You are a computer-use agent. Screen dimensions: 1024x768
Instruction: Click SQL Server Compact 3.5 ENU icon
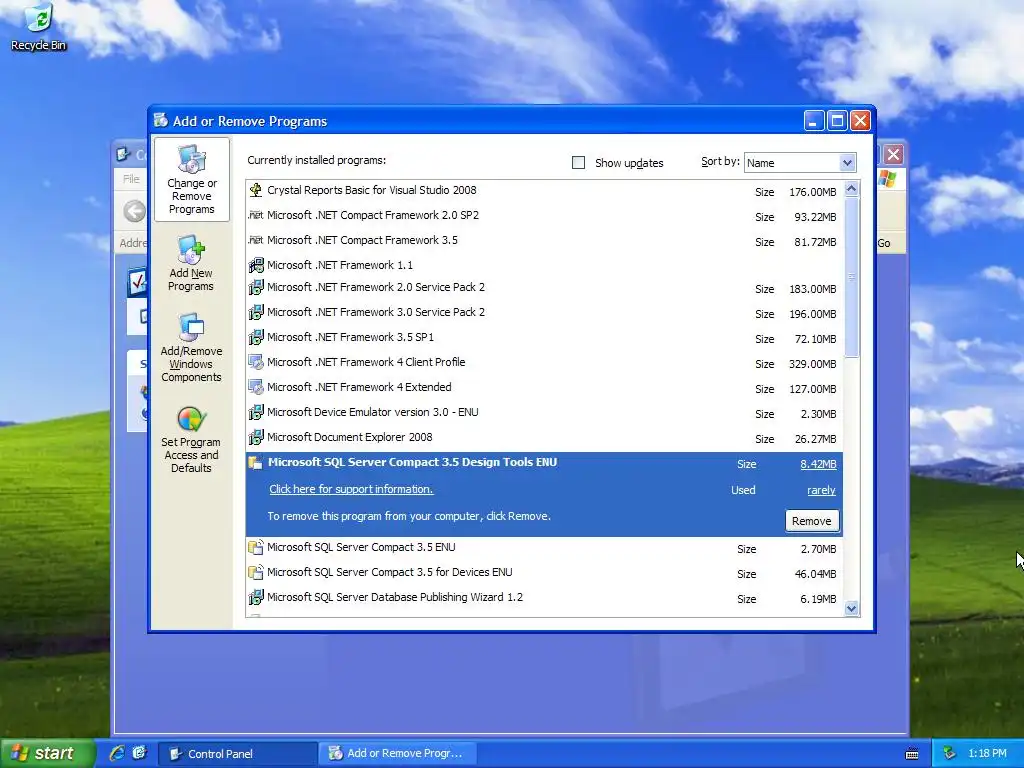(256, 547)
